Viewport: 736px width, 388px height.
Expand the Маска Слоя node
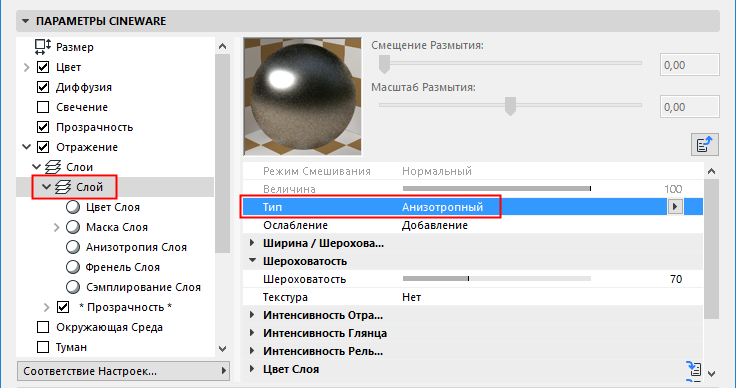click(x=56, y=228)
